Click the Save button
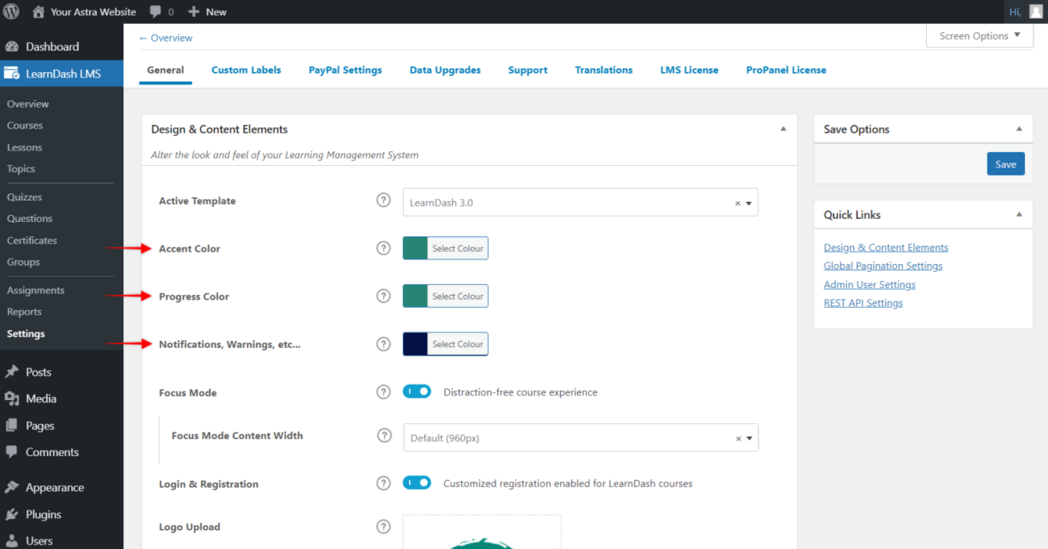Screen dimensions: 1048x549 pos(1005,164)
